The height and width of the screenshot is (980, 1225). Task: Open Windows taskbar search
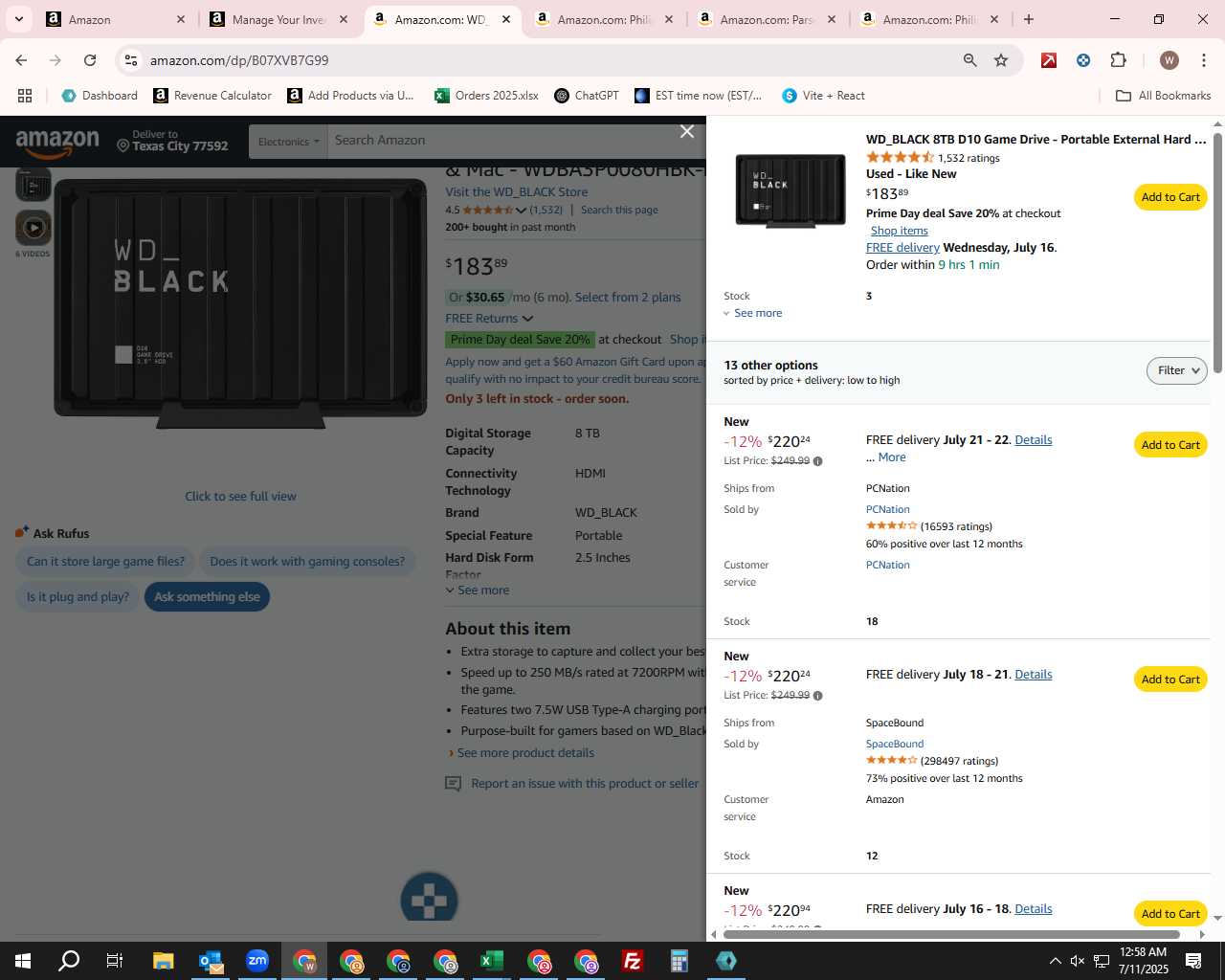point(69,961)
